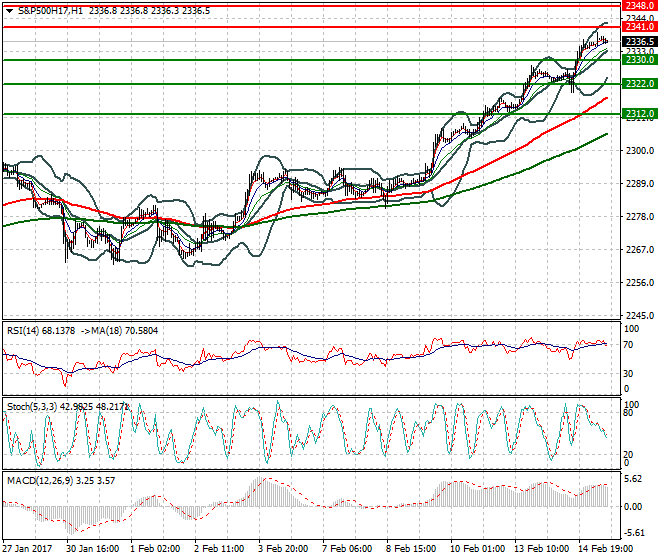Image resolution: width=660 pixels, height=560 pixels.
Task: Click the 1 Feb 02:00 time label
Action: (155, 549)
